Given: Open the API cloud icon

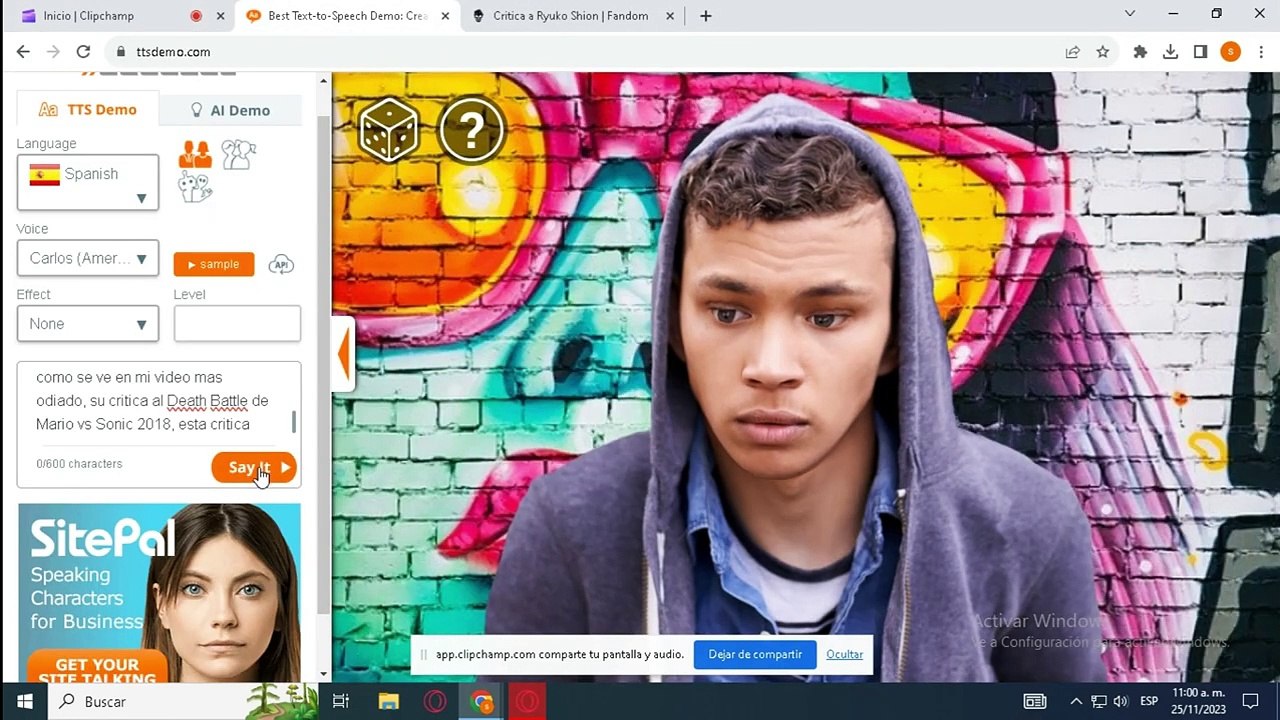Looking at the screenshot, I should point(281,264).
